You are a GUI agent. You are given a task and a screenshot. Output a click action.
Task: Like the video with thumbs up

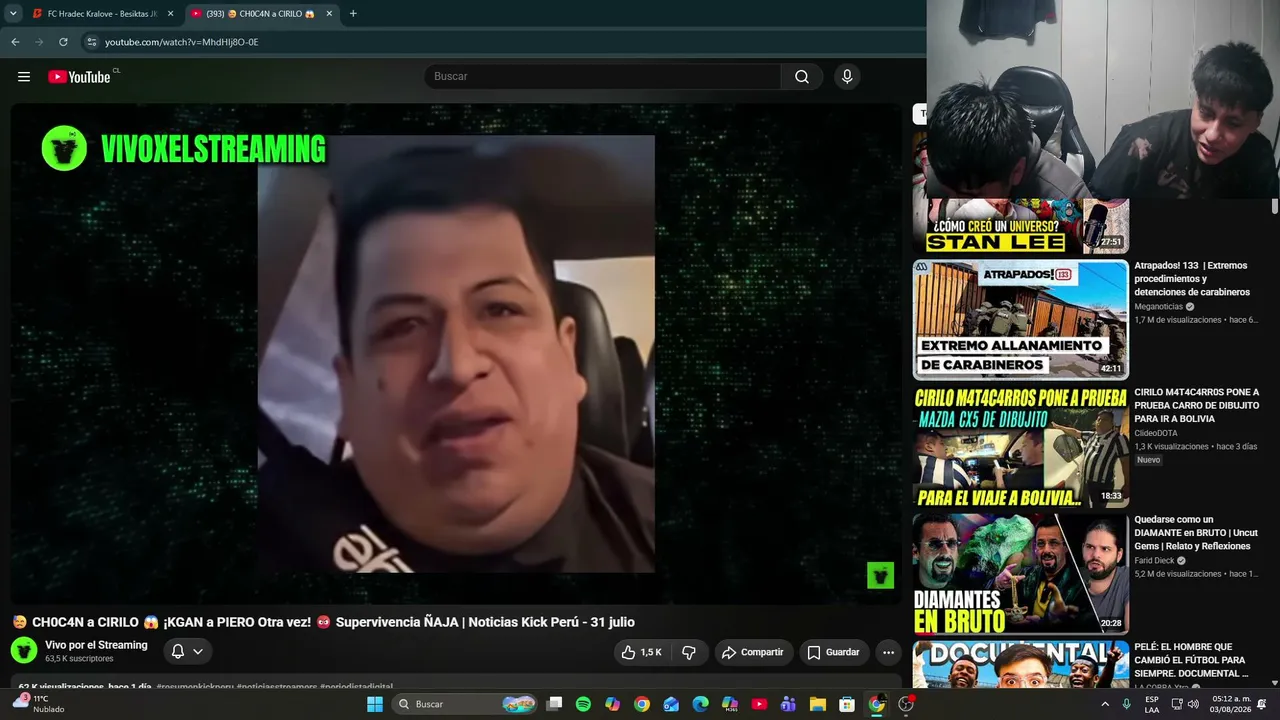pos(640,652)
